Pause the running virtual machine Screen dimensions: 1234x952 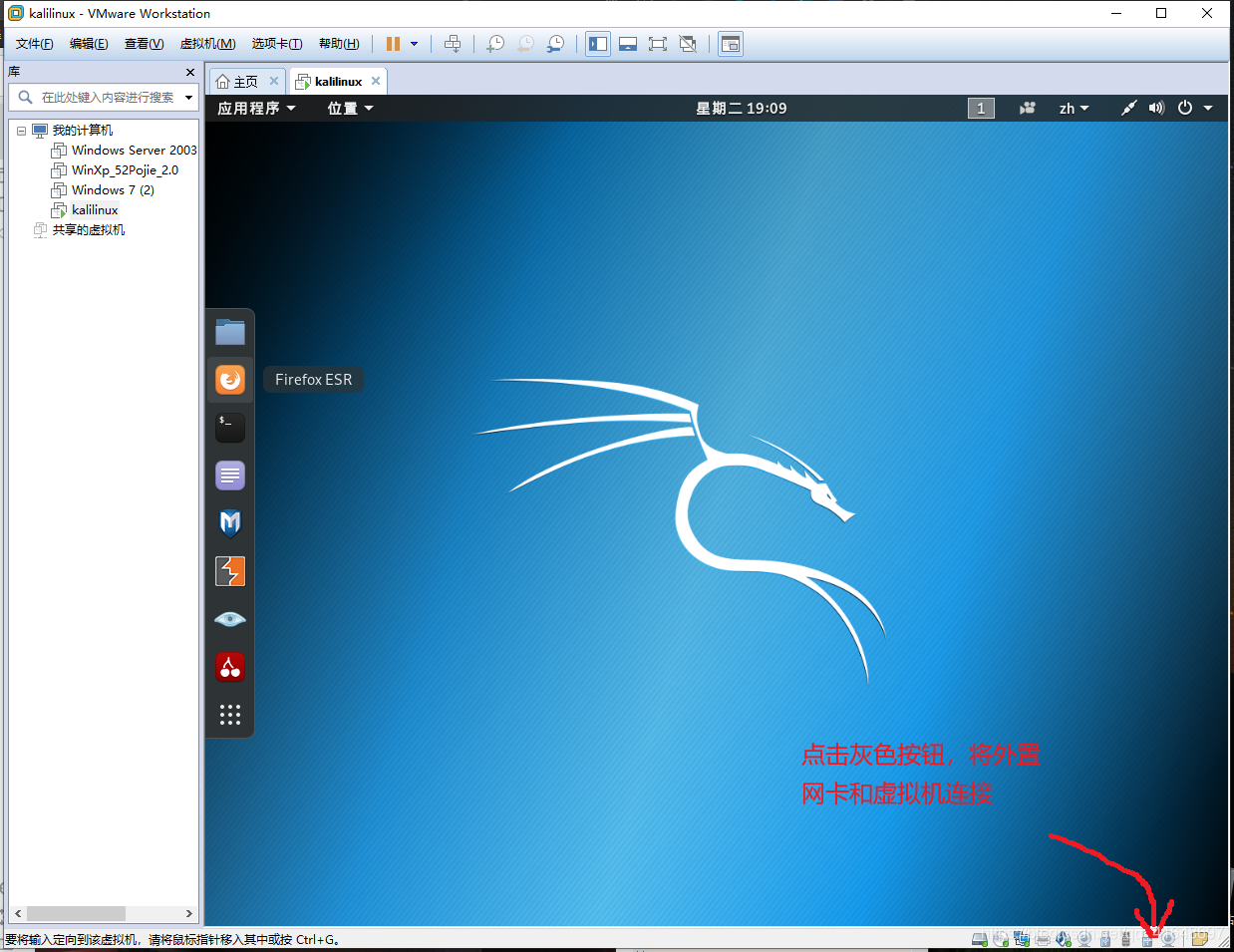click(x=393, y=44)
